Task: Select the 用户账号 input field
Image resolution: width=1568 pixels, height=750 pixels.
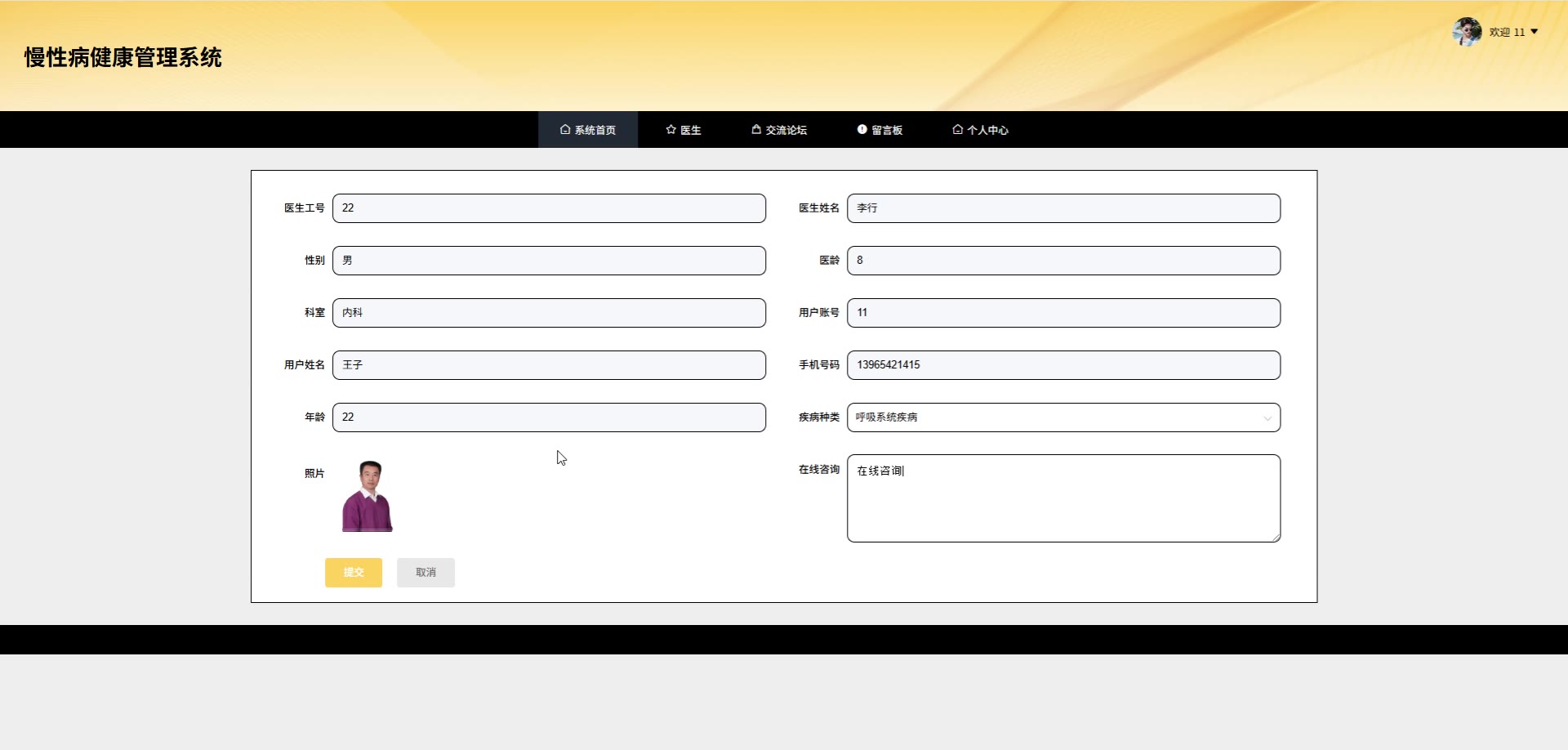Action: pyautogui.click(x=1063, y=313)
